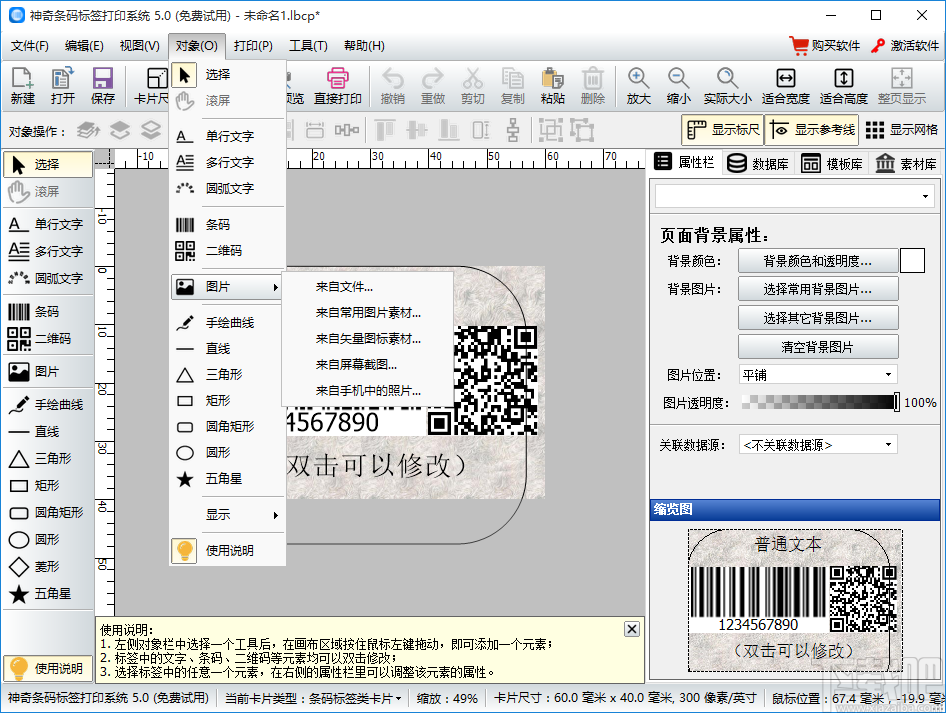This screenshot has width=946, height=713.
Task: Choose 来自屏幕截图 from the picture submenu
Action: coord(356,364)
